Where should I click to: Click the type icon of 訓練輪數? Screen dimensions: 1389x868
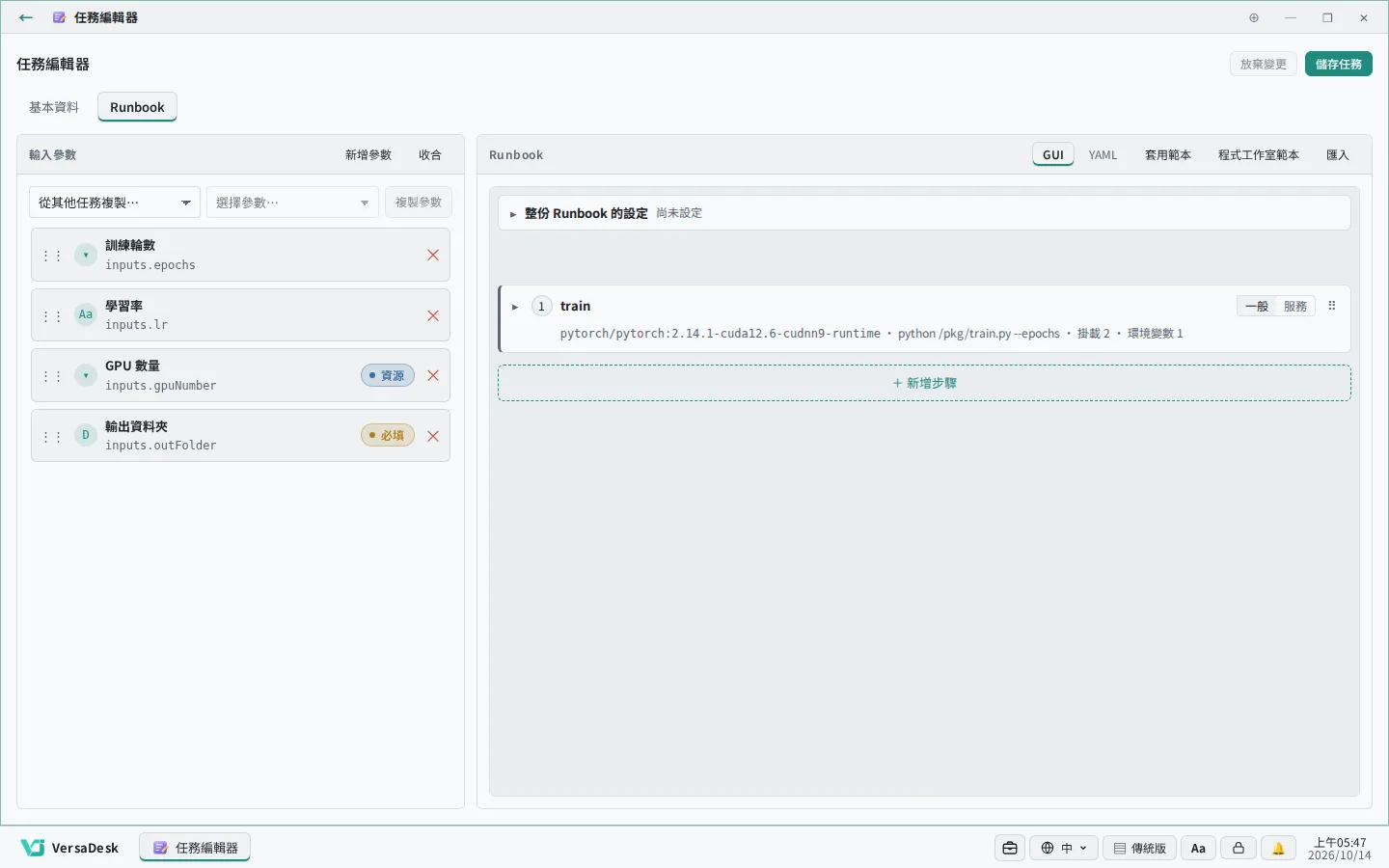click(86, 255)
